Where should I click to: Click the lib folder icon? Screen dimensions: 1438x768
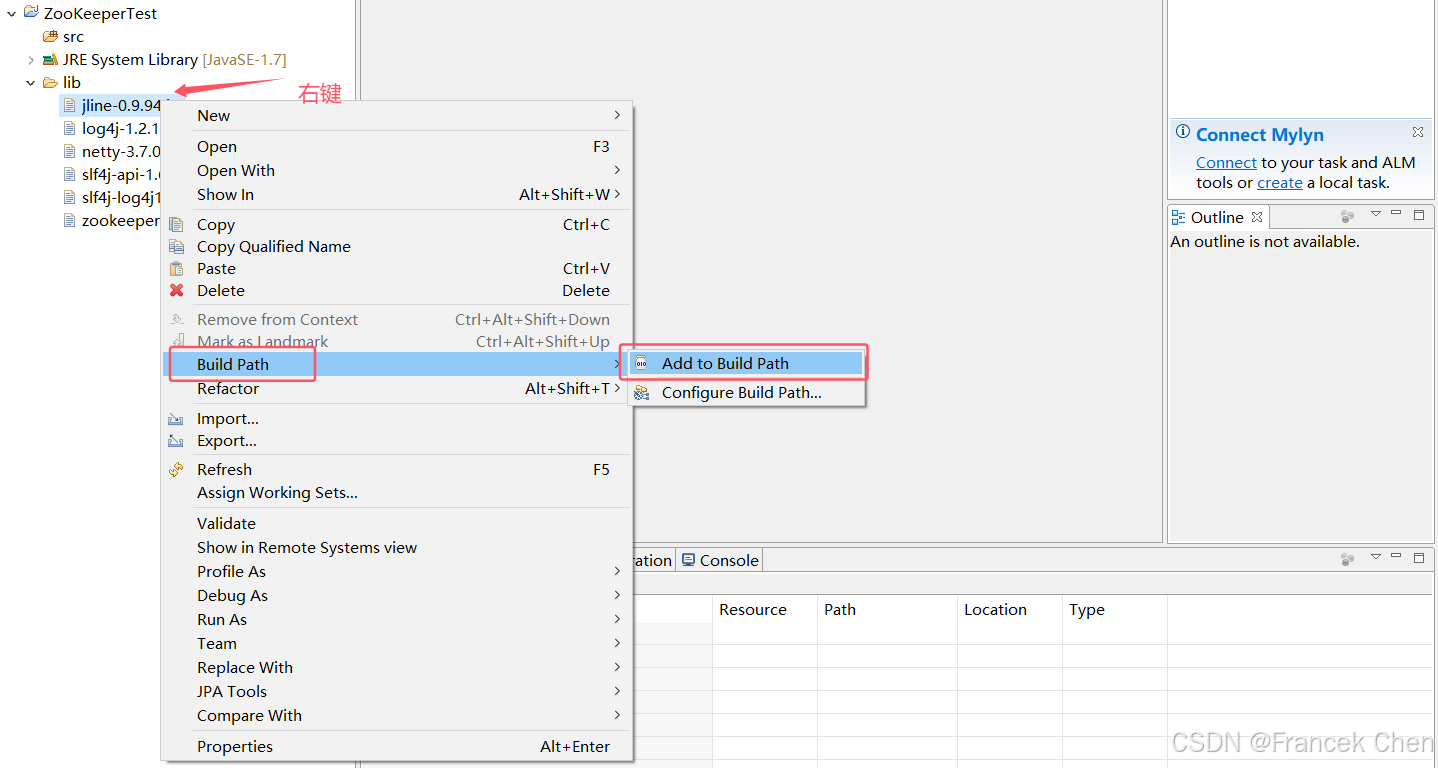[x=50, y=83]
